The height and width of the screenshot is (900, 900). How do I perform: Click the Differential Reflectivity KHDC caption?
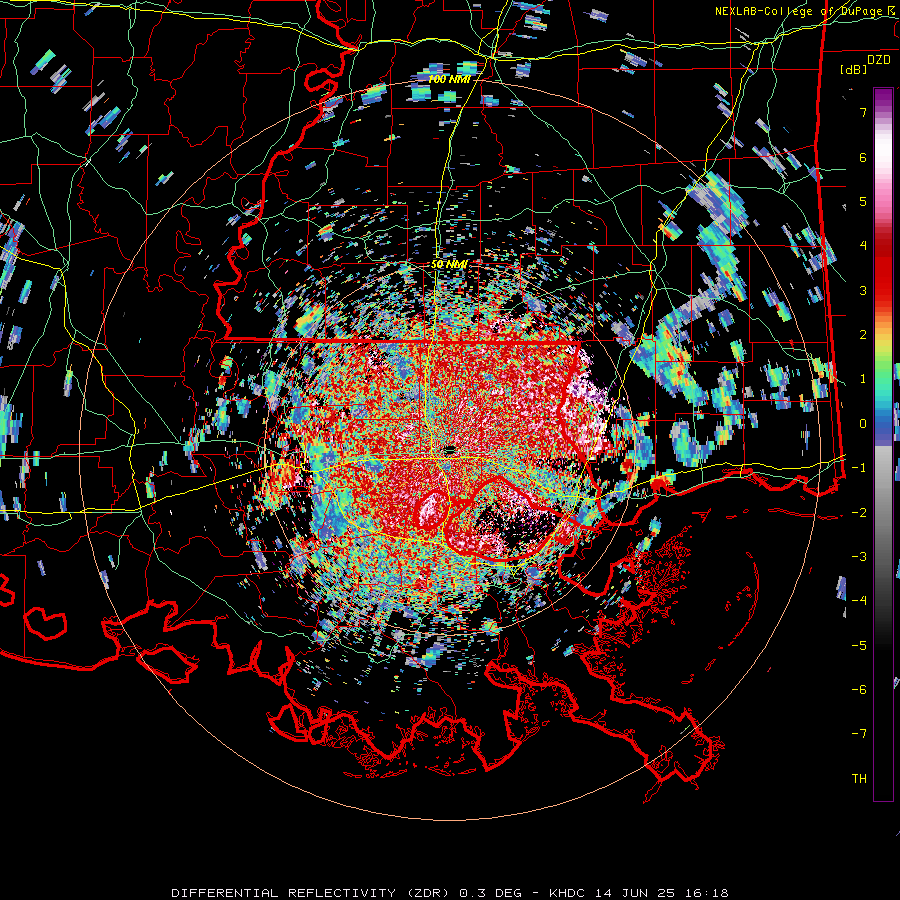click(x=450, y=893)
